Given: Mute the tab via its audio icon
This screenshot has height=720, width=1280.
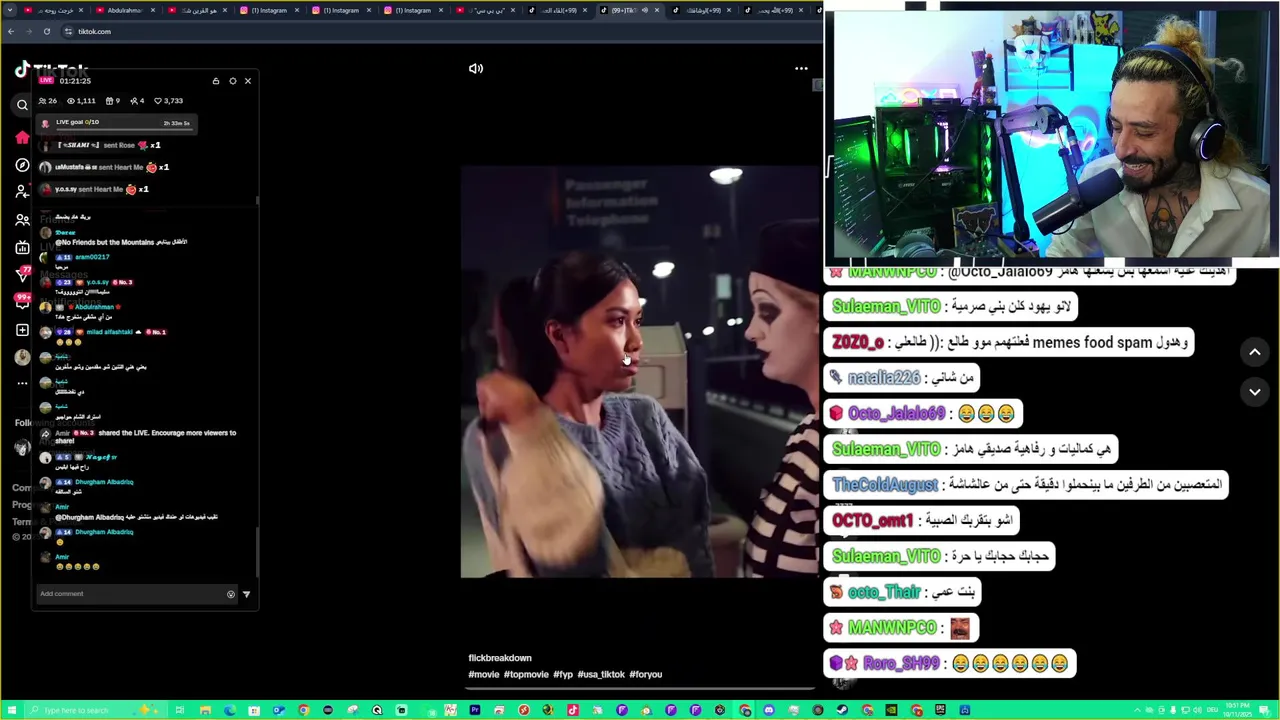Looking at the screenshot, I should 645,10.
